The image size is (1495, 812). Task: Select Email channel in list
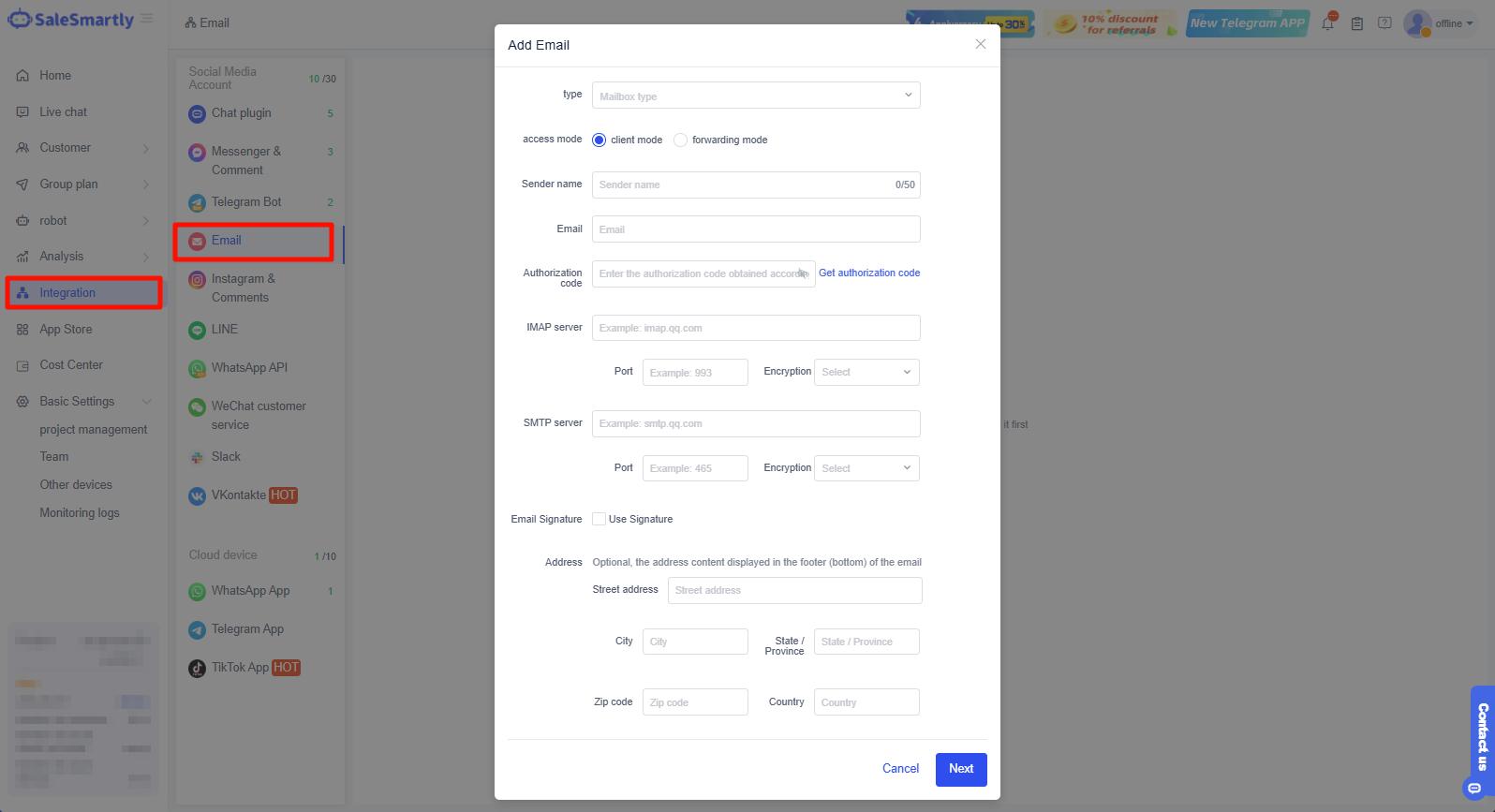pyautogui.click(x=254, y=242)
